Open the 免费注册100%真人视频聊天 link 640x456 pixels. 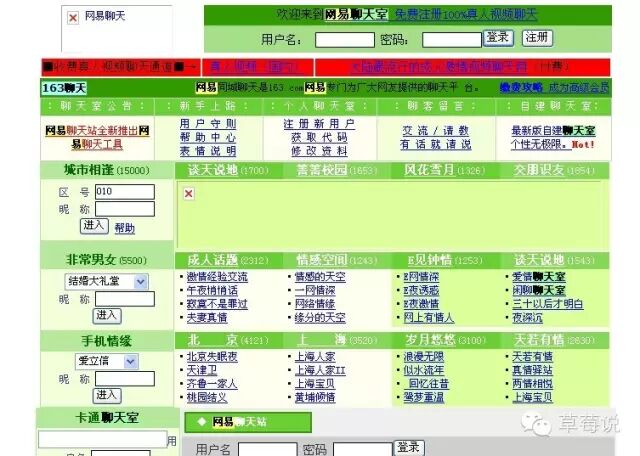tap(466, 15)
